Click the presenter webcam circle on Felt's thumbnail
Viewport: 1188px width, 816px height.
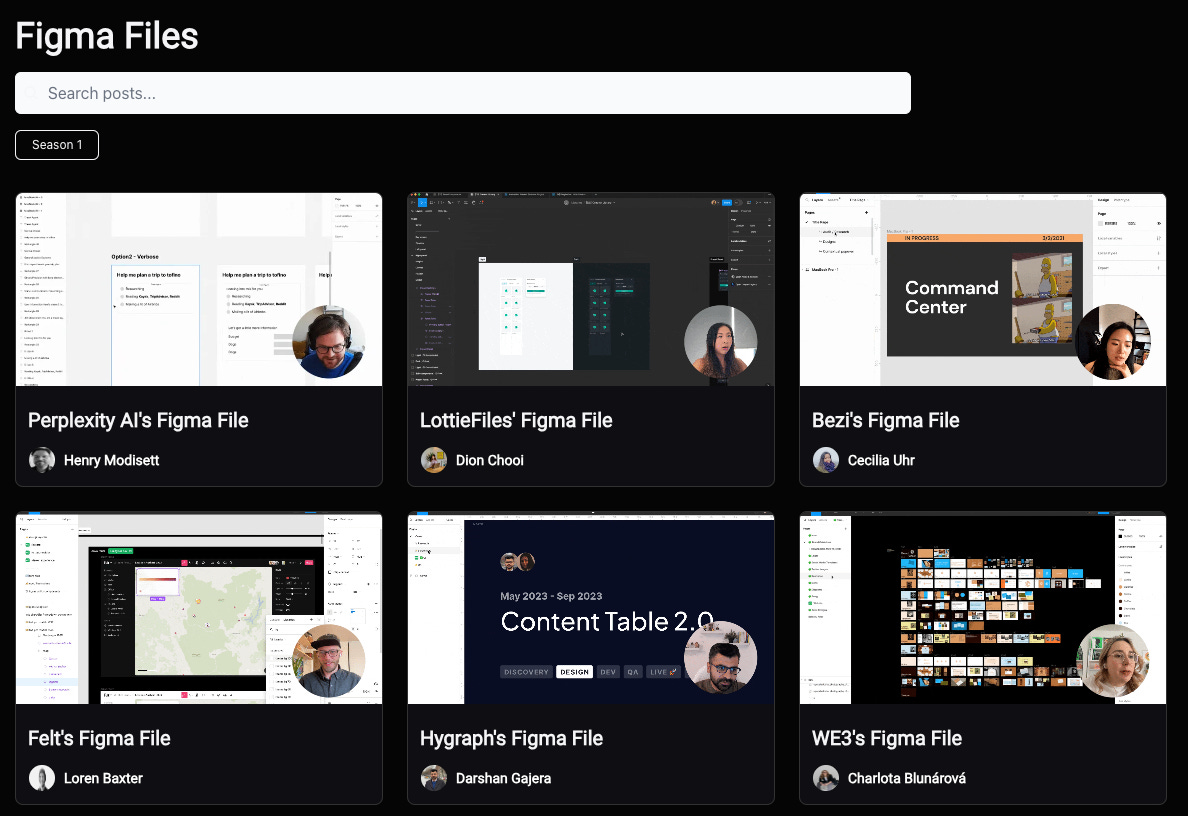(329, 660)
